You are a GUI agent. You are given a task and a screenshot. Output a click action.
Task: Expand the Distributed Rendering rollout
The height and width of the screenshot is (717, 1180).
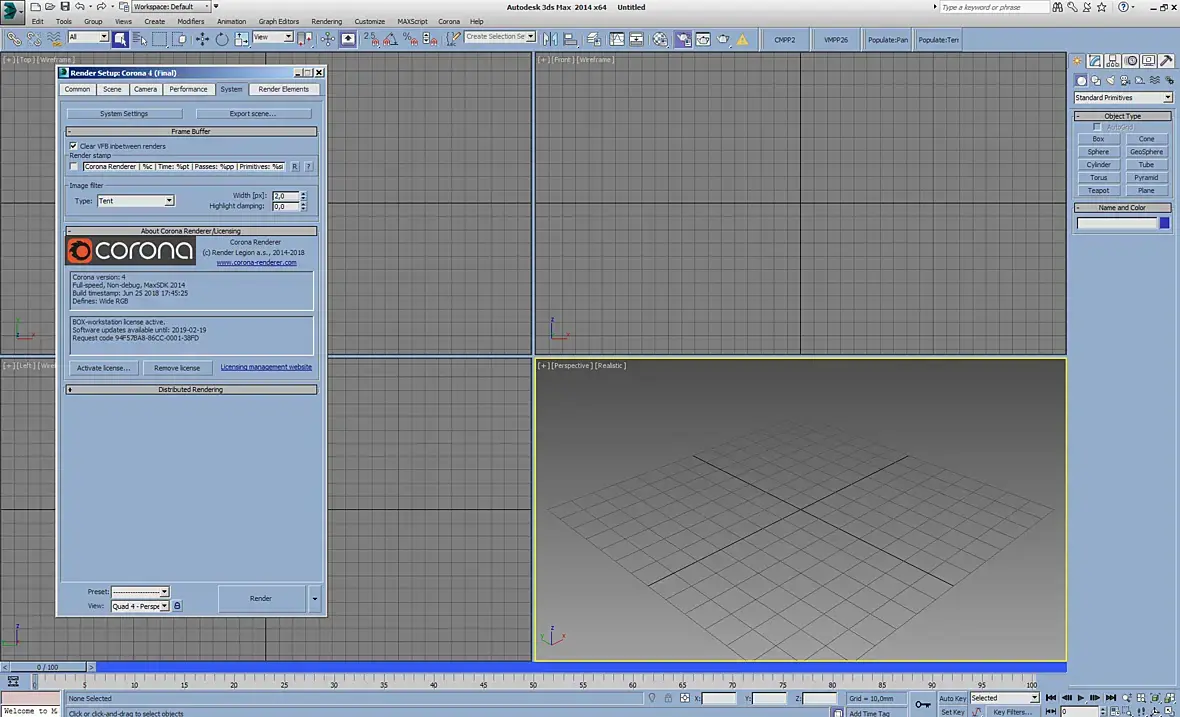click(x=191, y=389)
